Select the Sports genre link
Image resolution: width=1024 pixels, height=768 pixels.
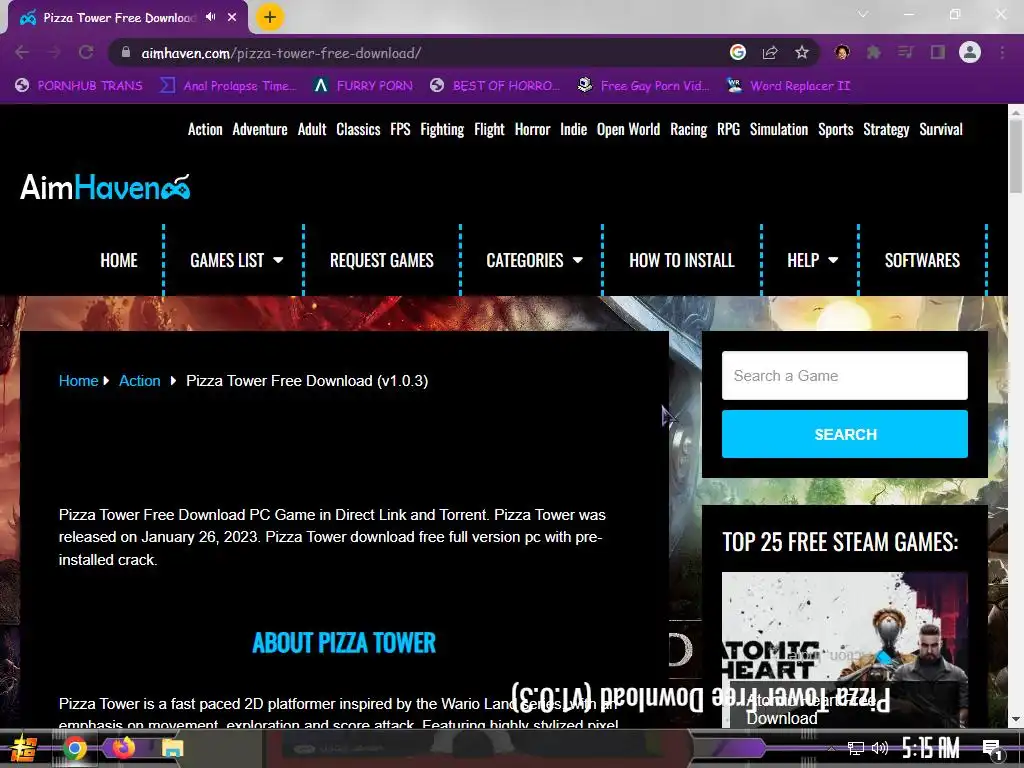835,129
